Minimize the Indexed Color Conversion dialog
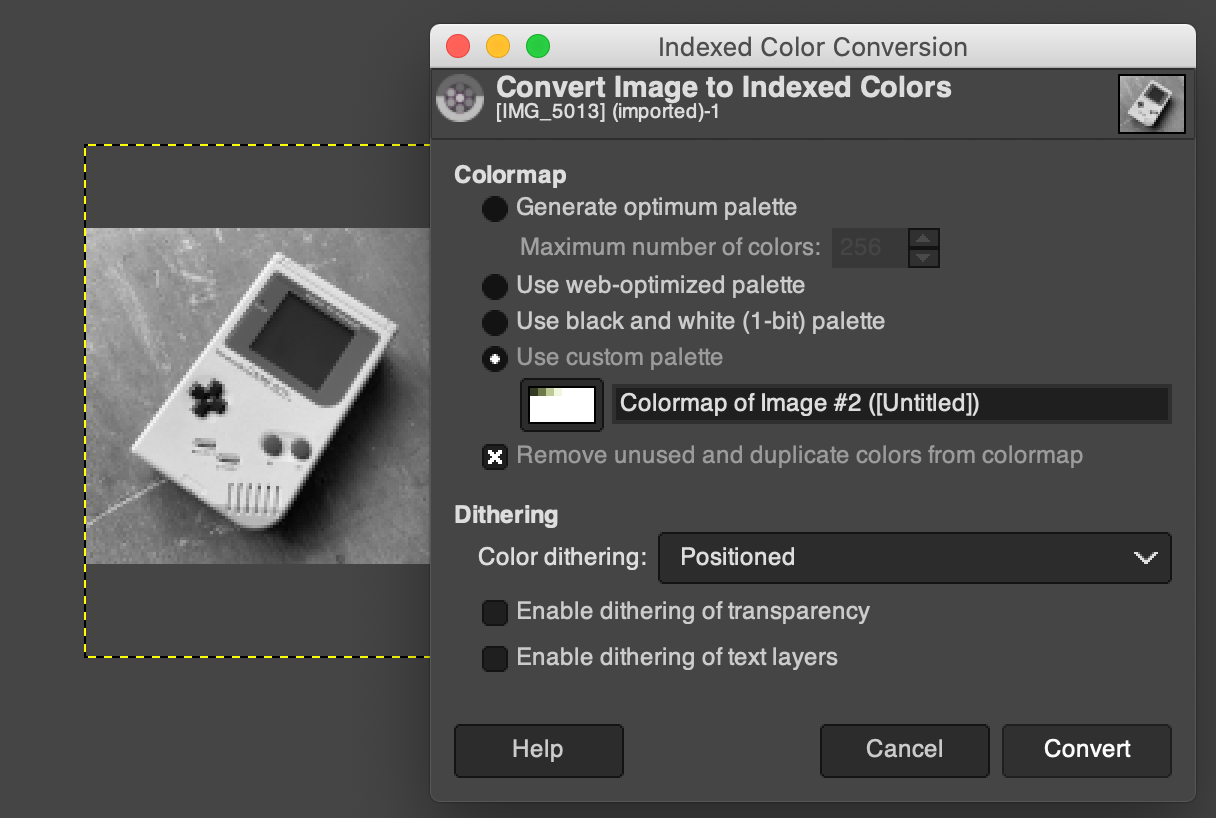This screenshot has width=1216, height=818. [498, 46]
